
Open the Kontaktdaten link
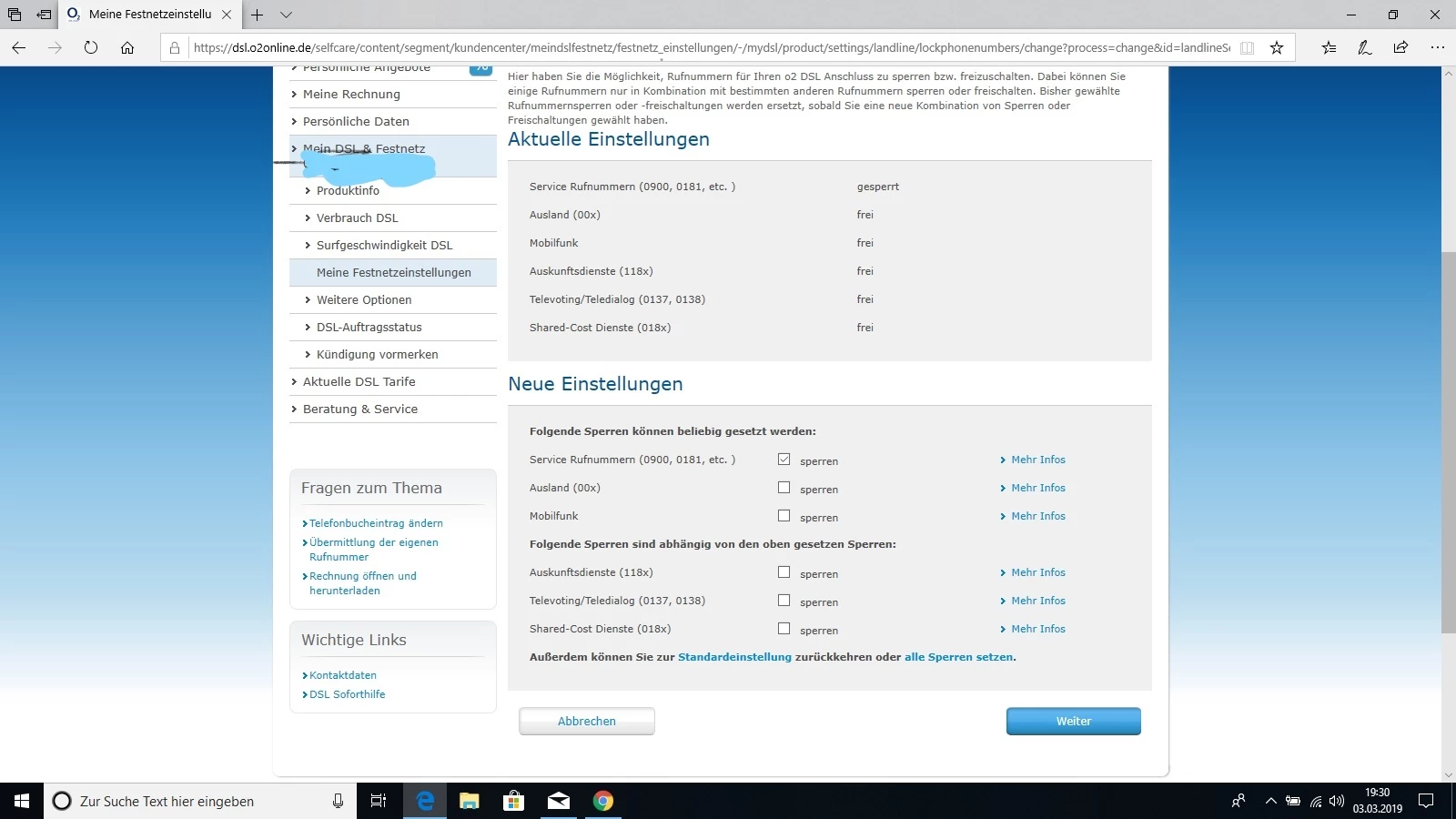click(x=343, y=675)
